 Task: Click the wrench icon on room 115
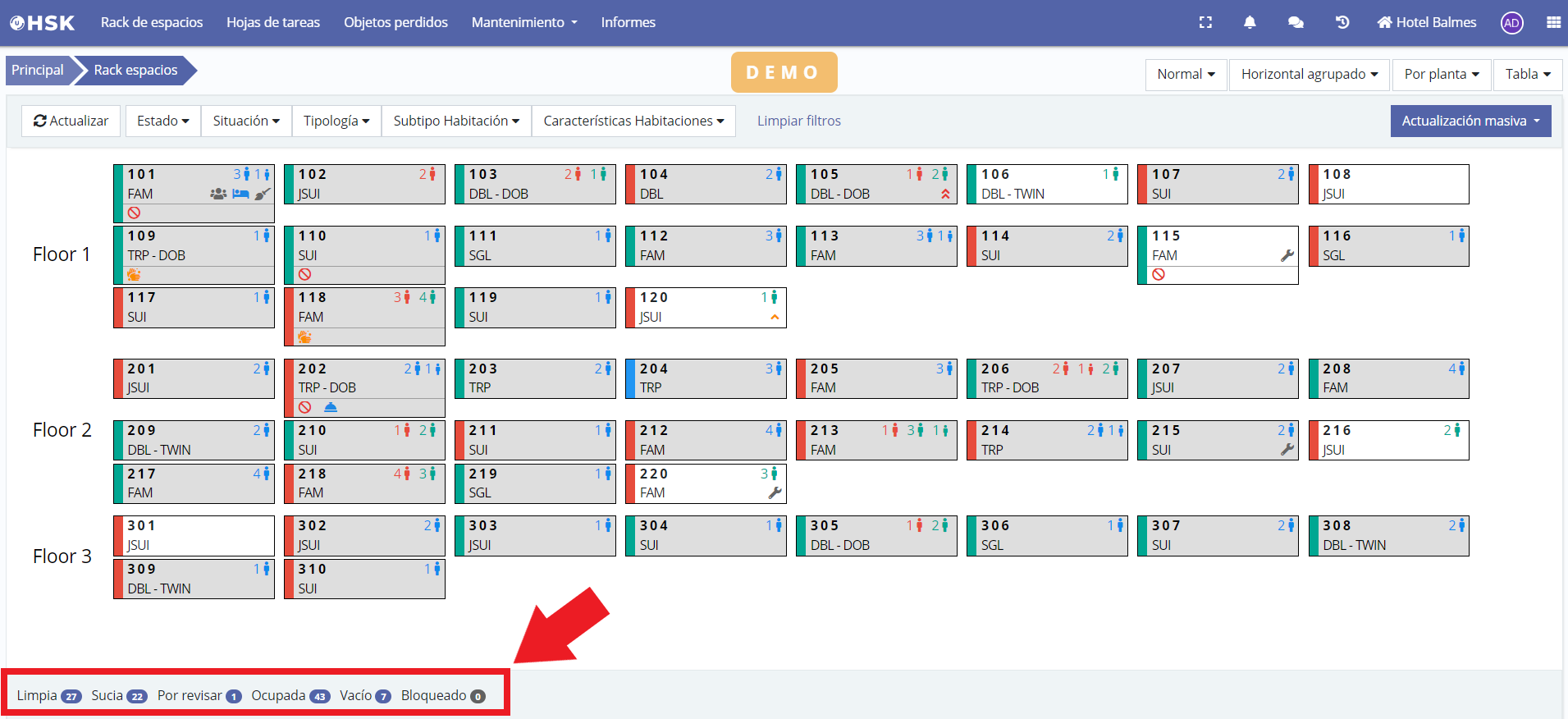click(1287, 256)
